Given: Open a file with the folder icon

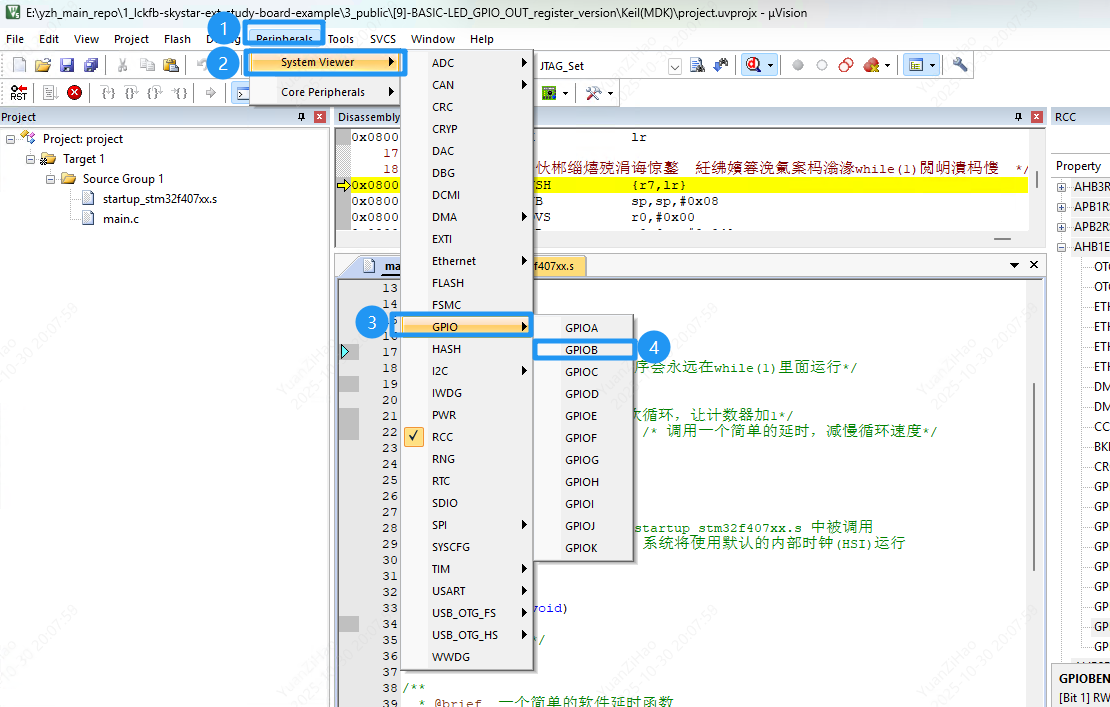Looking at the screenshot, I should [x=43, y=65].
